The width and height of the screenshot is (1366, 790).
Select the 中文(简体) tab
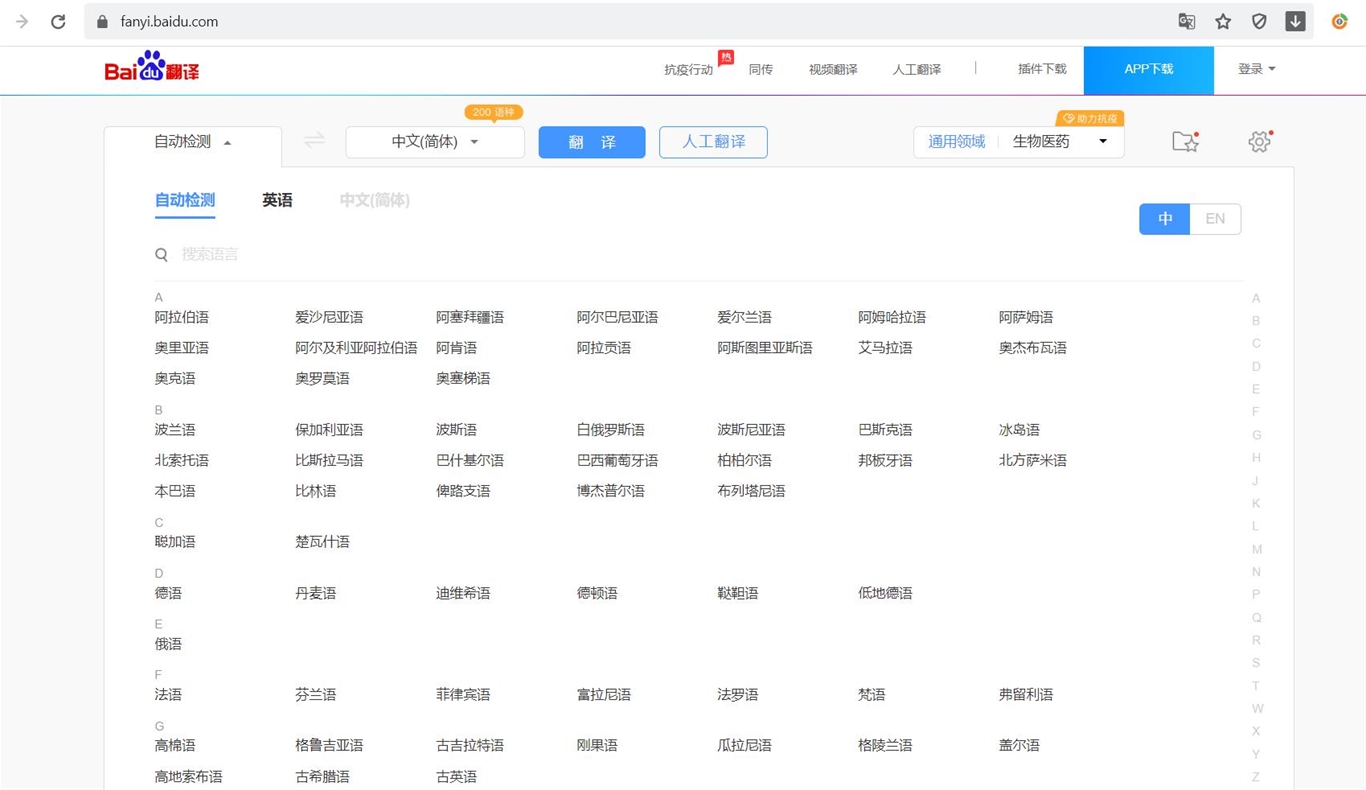[375, 200]
